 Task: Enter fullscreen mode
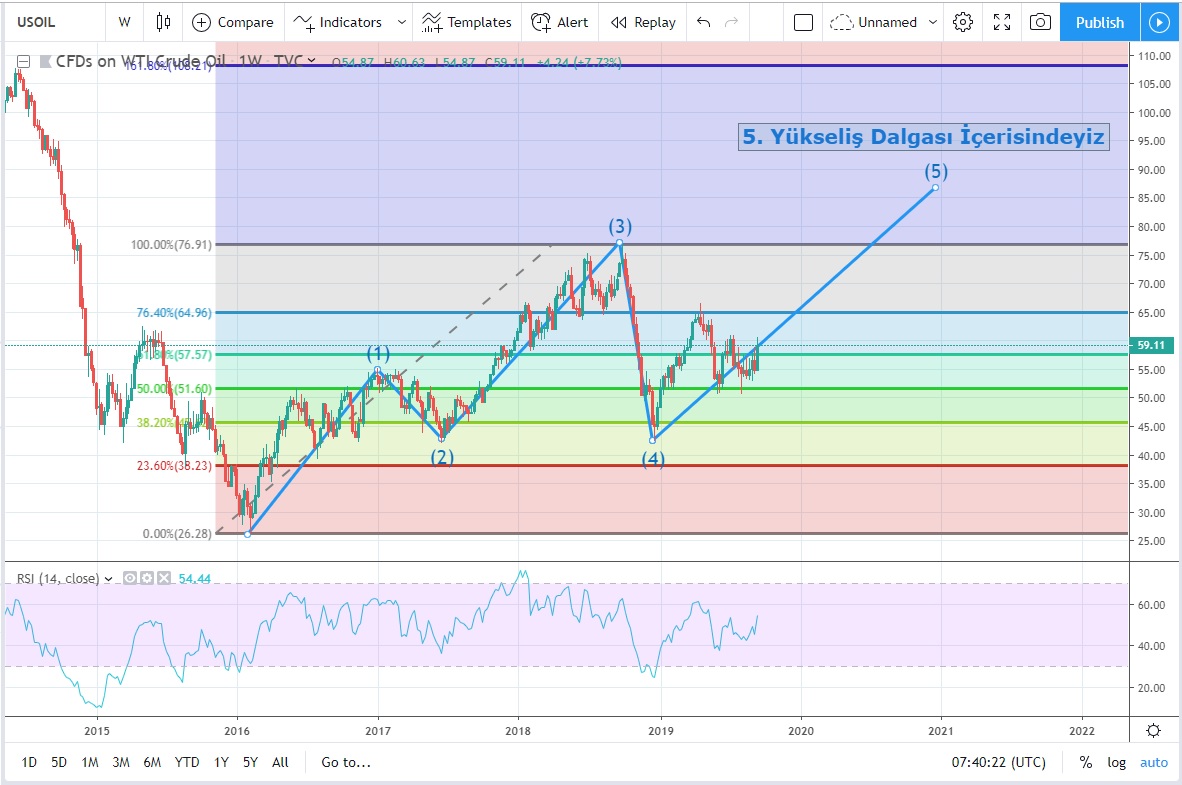click(1002, 22)
